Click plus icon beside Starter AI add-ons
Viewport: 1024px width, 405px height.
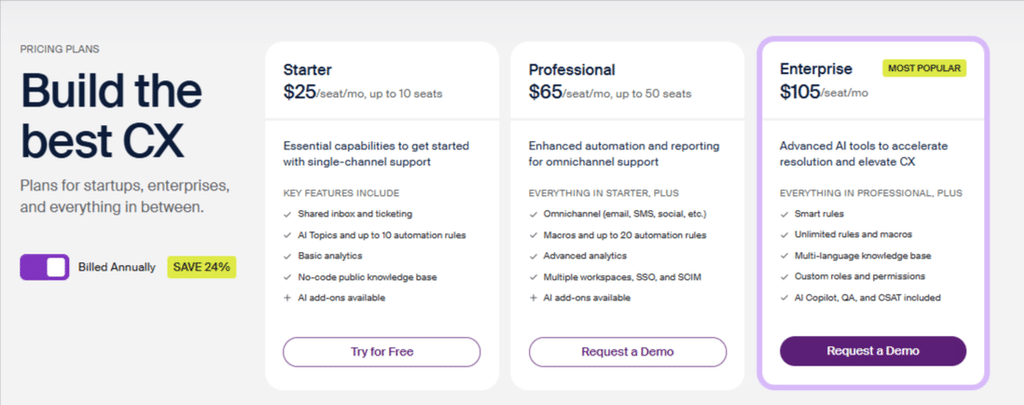pyautogui.click(x=287, y=297)
